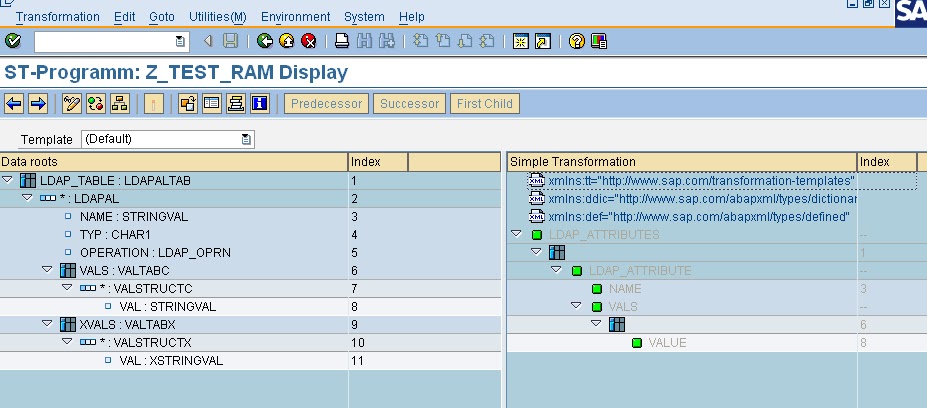Open the Transformation menu
This screenshot has width=927, height=408.
(x=58, y=17)
